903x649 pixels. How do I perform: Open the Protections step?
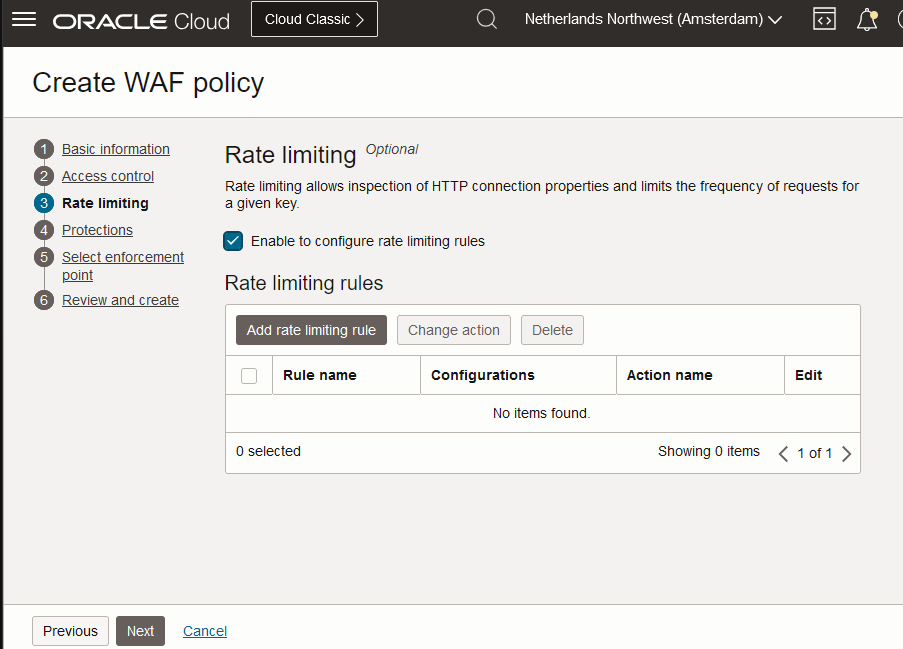[x=97, y=230]
